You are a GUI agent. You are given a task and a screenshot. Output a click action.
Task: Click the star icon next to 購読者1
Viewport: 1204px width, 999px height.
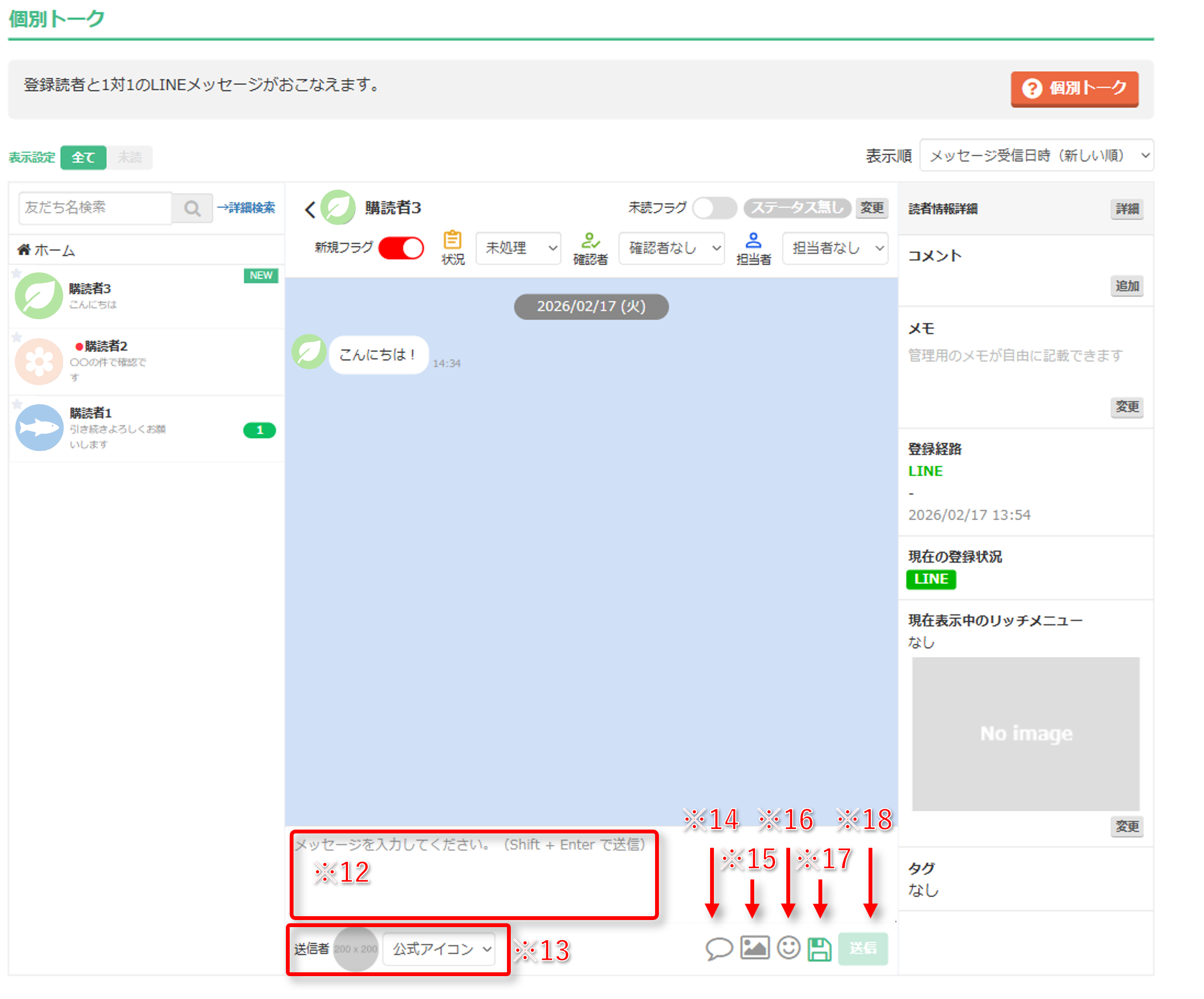17,404
